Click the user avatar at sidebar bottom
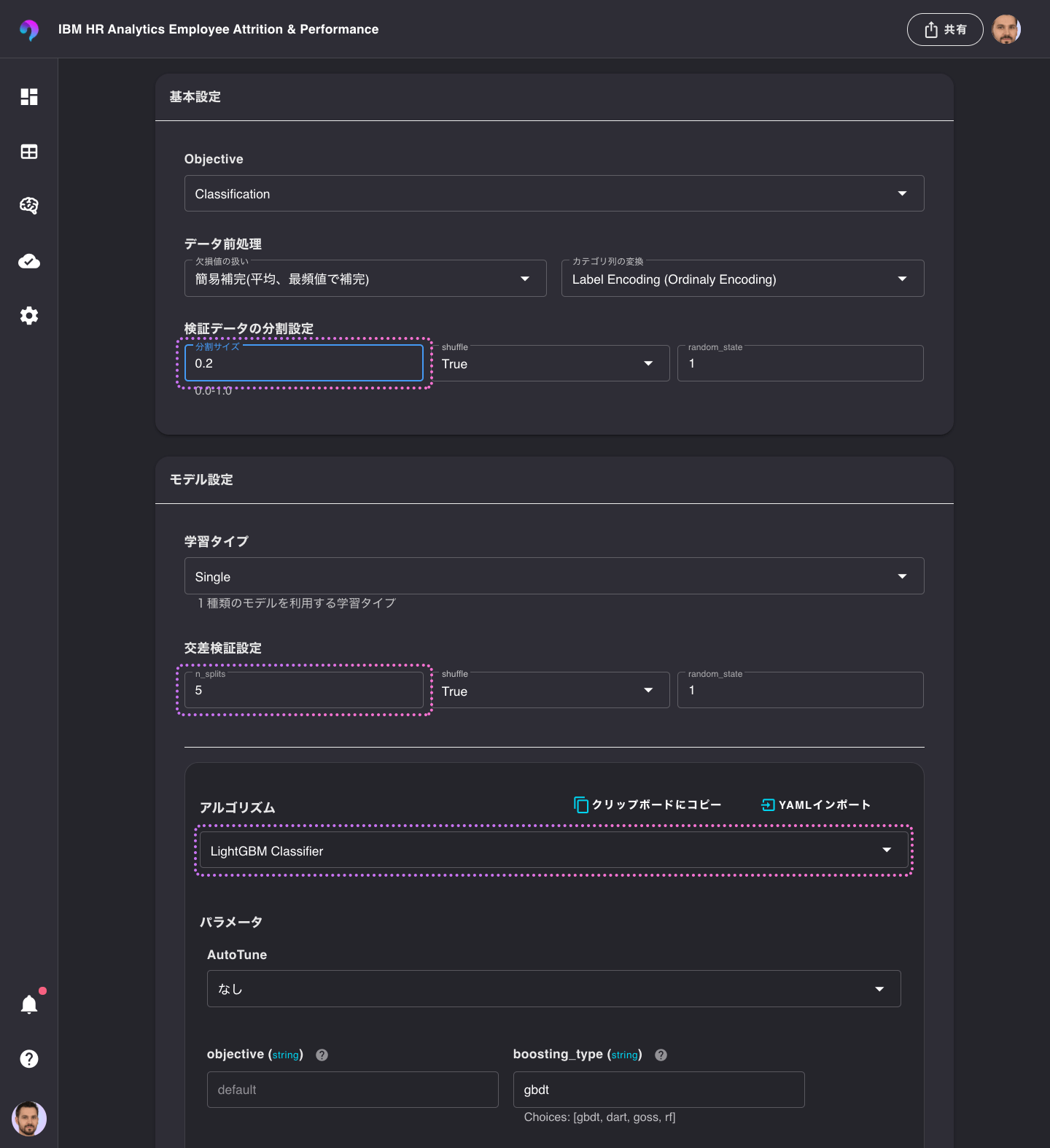Viewport: 1050px width, 1148px height. pos(29,1119)
